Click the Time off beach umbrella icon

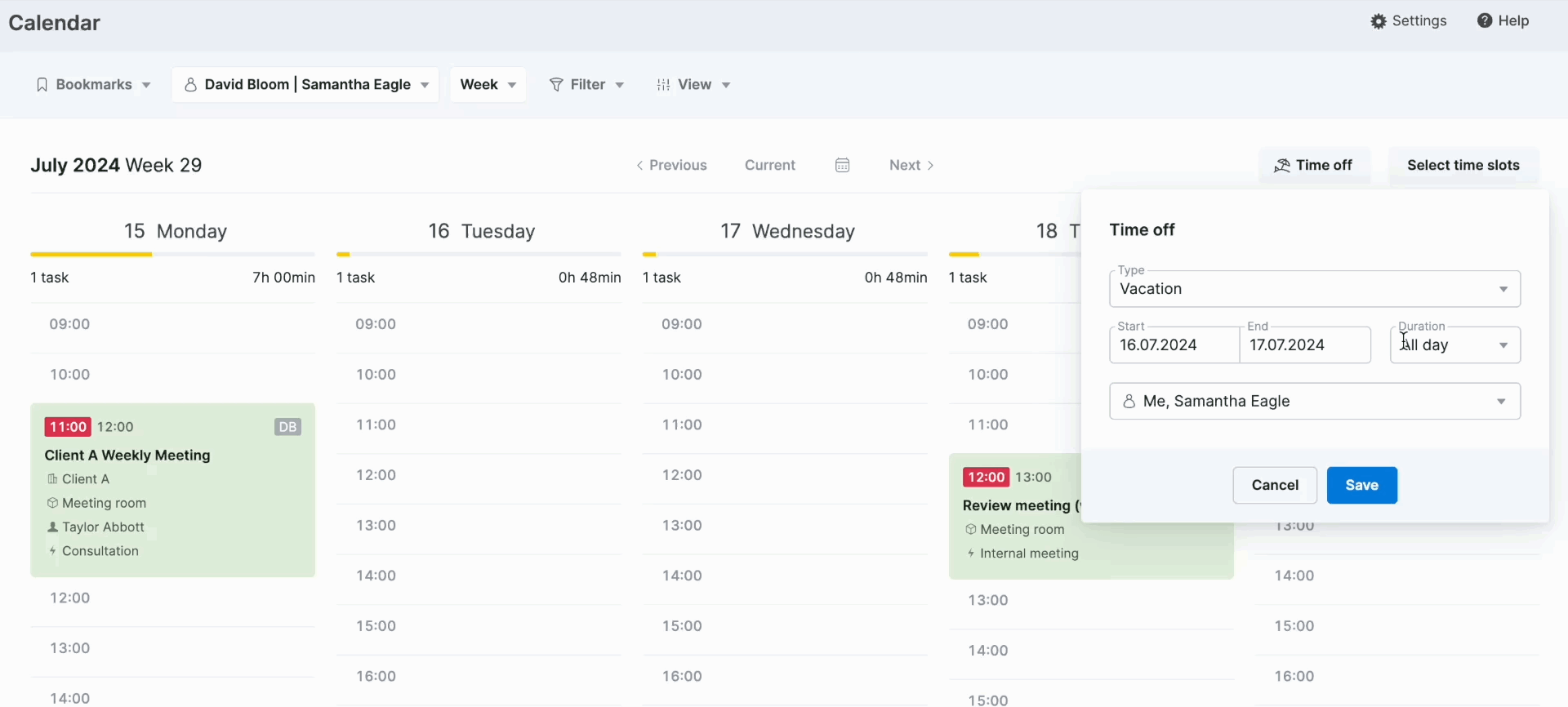click(1283, 166)
